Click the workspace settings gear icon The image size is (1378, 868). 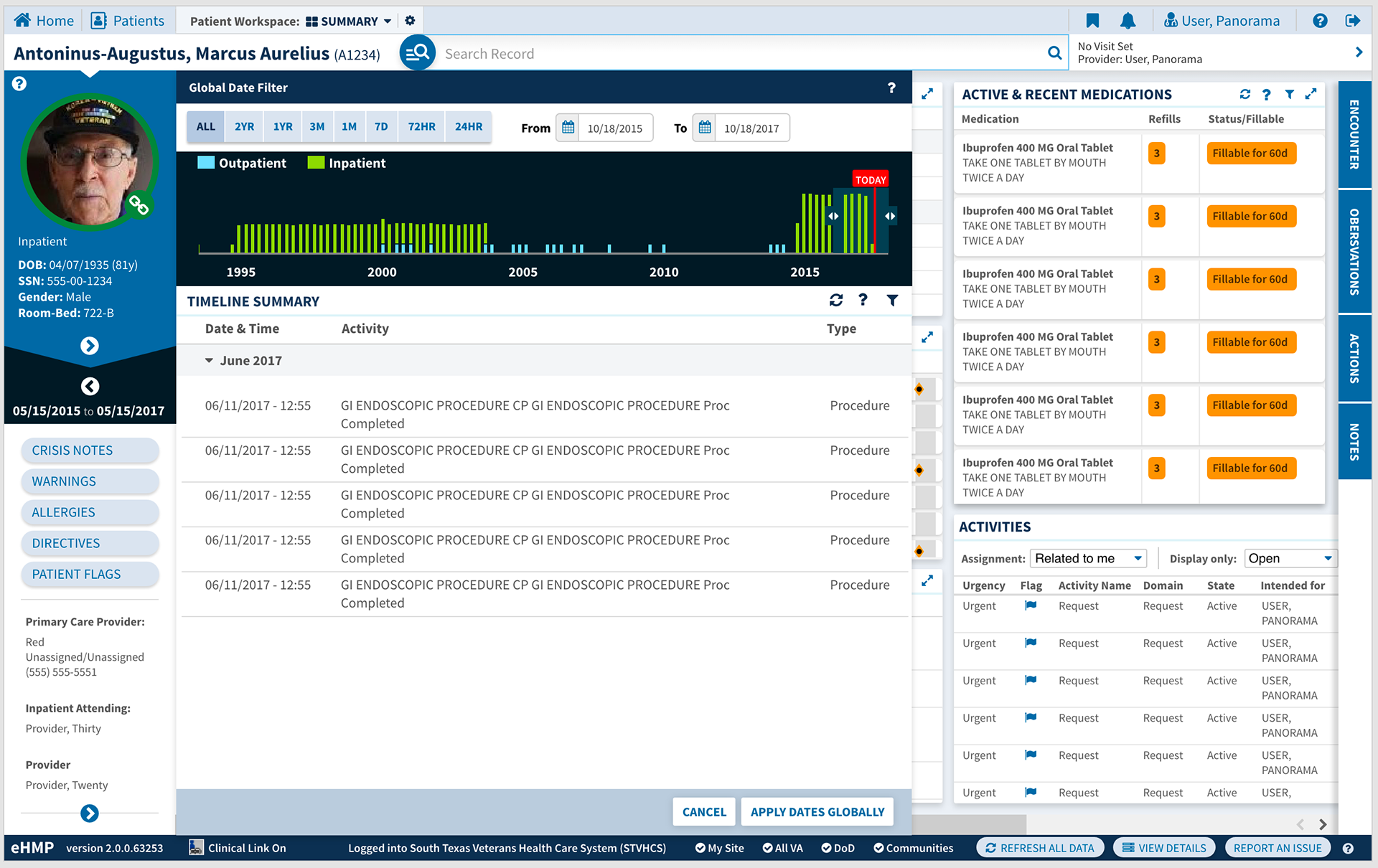coord(410,21)
